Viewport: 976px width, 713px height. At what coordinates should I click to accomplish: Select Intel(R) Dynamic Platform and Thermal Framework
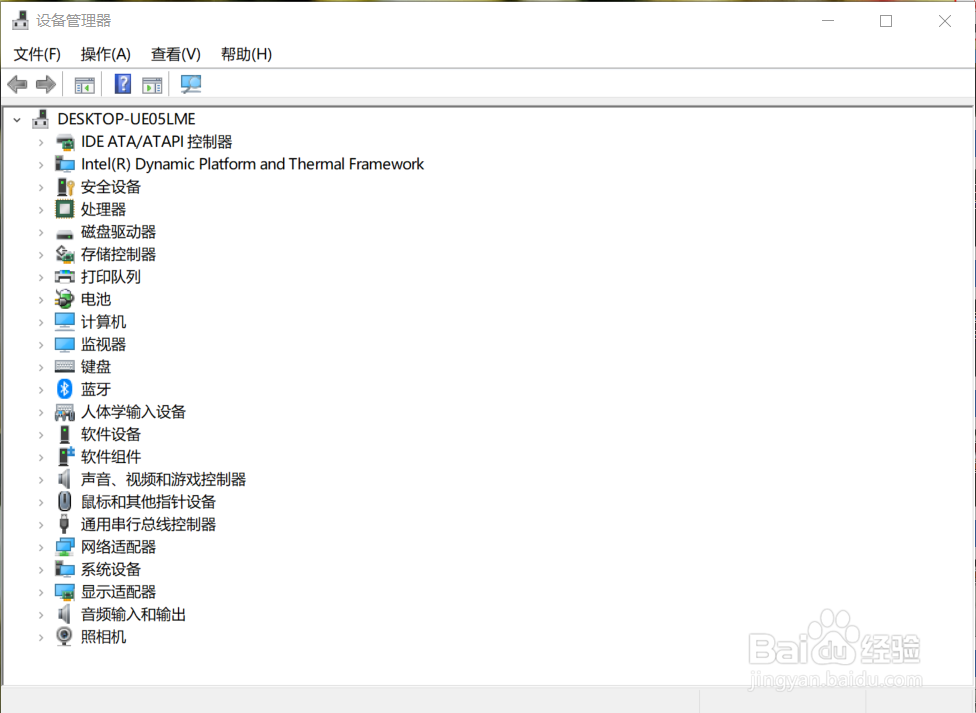252,164
